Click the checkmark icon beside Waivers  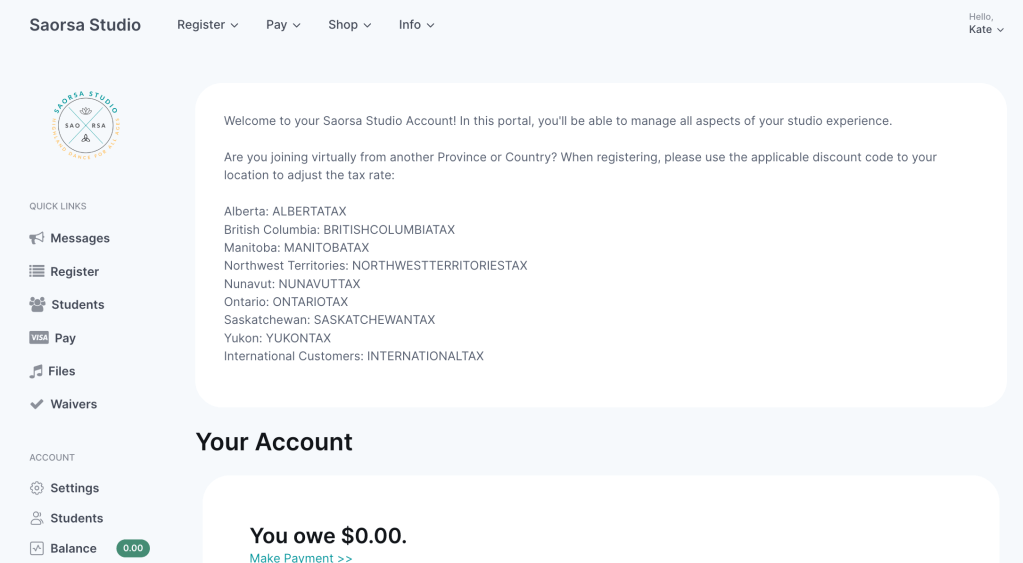37,404
